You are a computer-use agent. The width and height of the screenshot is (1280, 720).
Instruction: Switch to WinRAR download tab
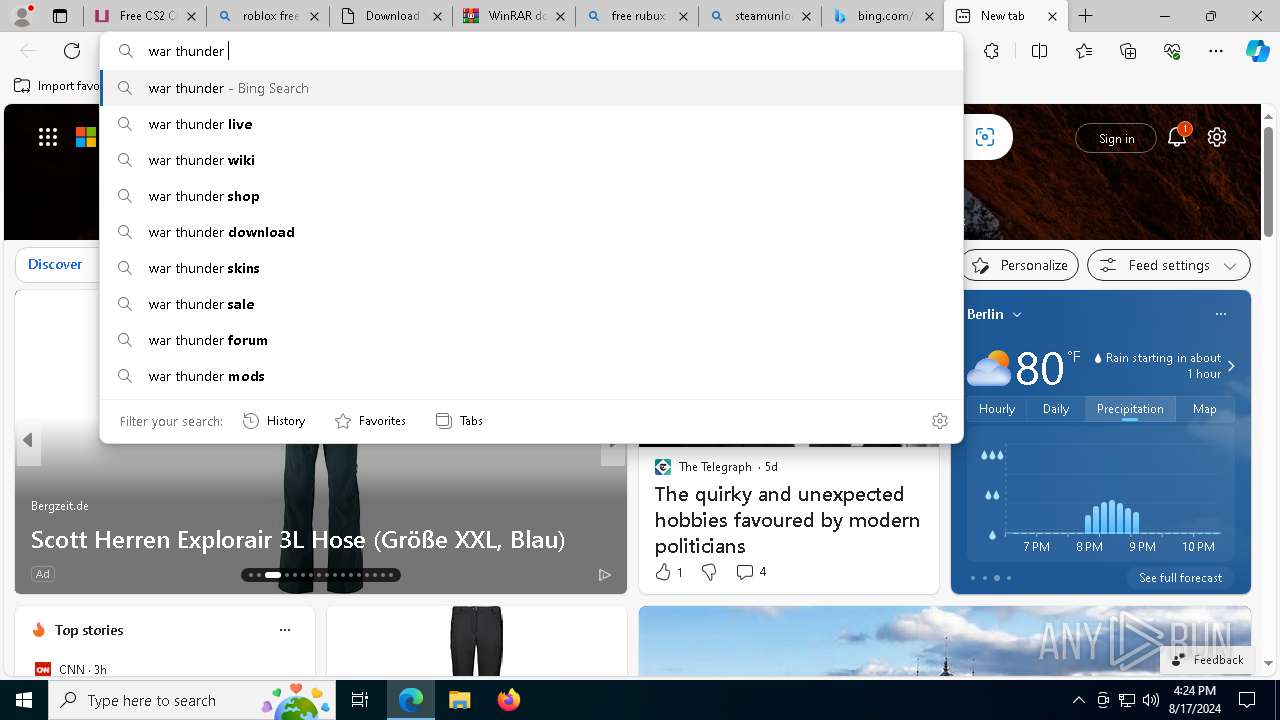(514, 16)
